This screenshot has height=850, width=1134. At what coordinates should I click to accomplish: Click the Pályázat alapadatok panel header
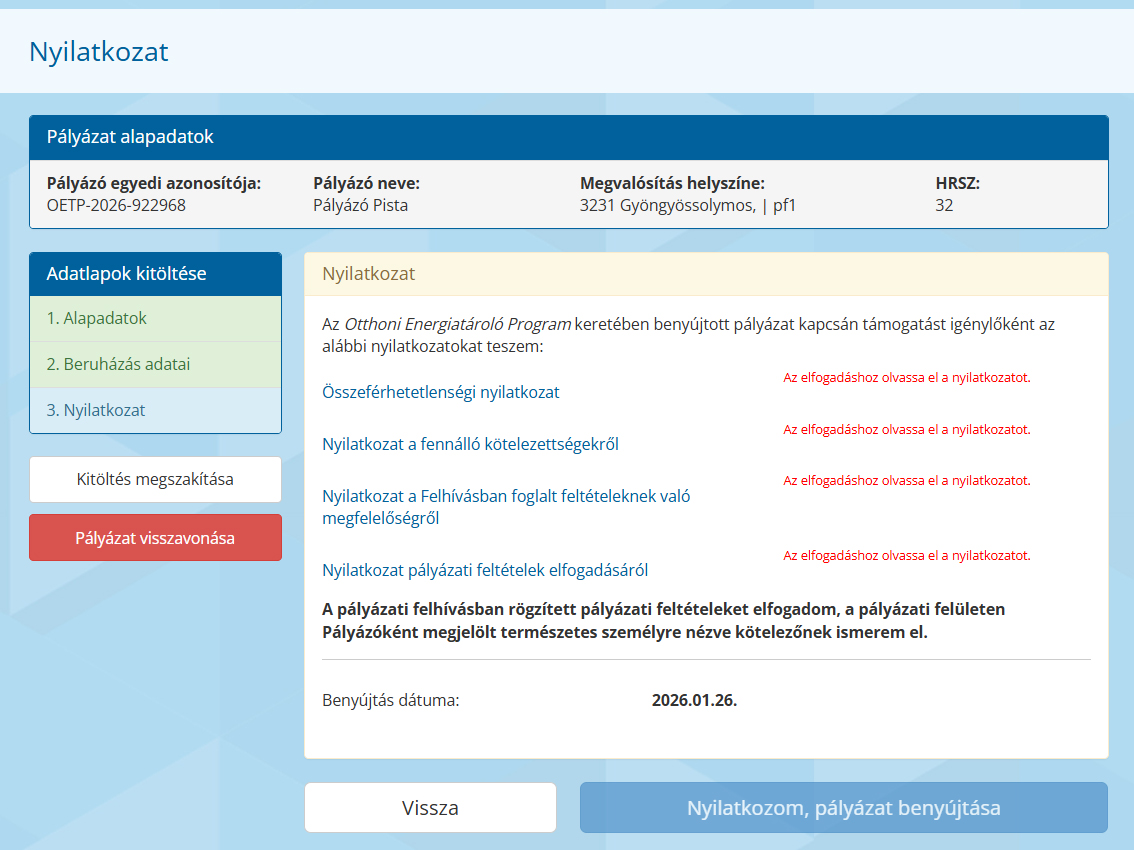coord(568,138)
